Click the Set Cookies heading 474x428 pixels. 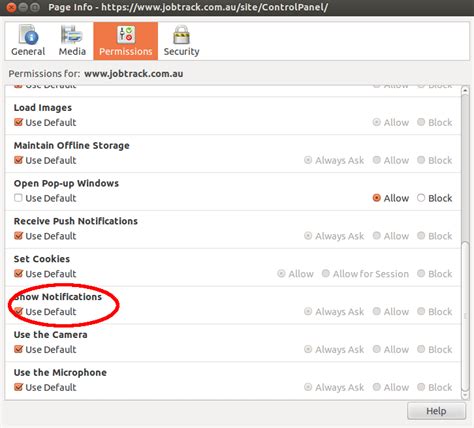pyautogui.click(x=42, y=259)
